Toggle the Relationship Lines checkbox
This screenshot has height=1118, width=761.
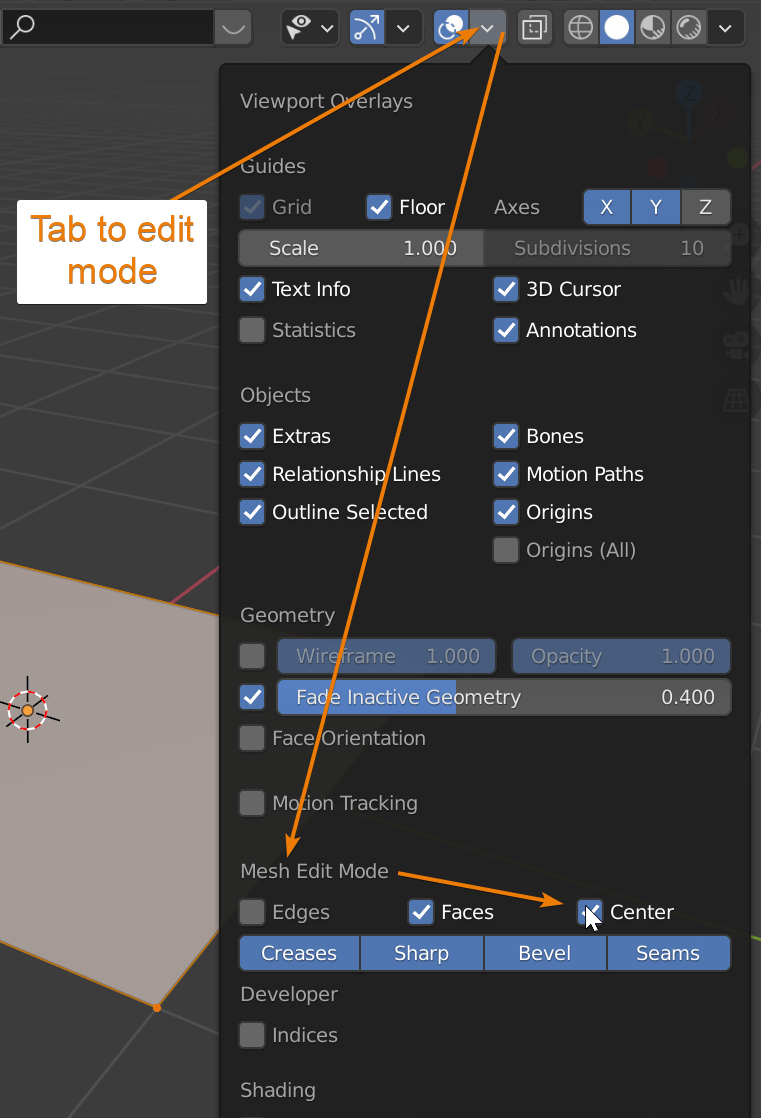pyautogui.click(x=252, y=474)
